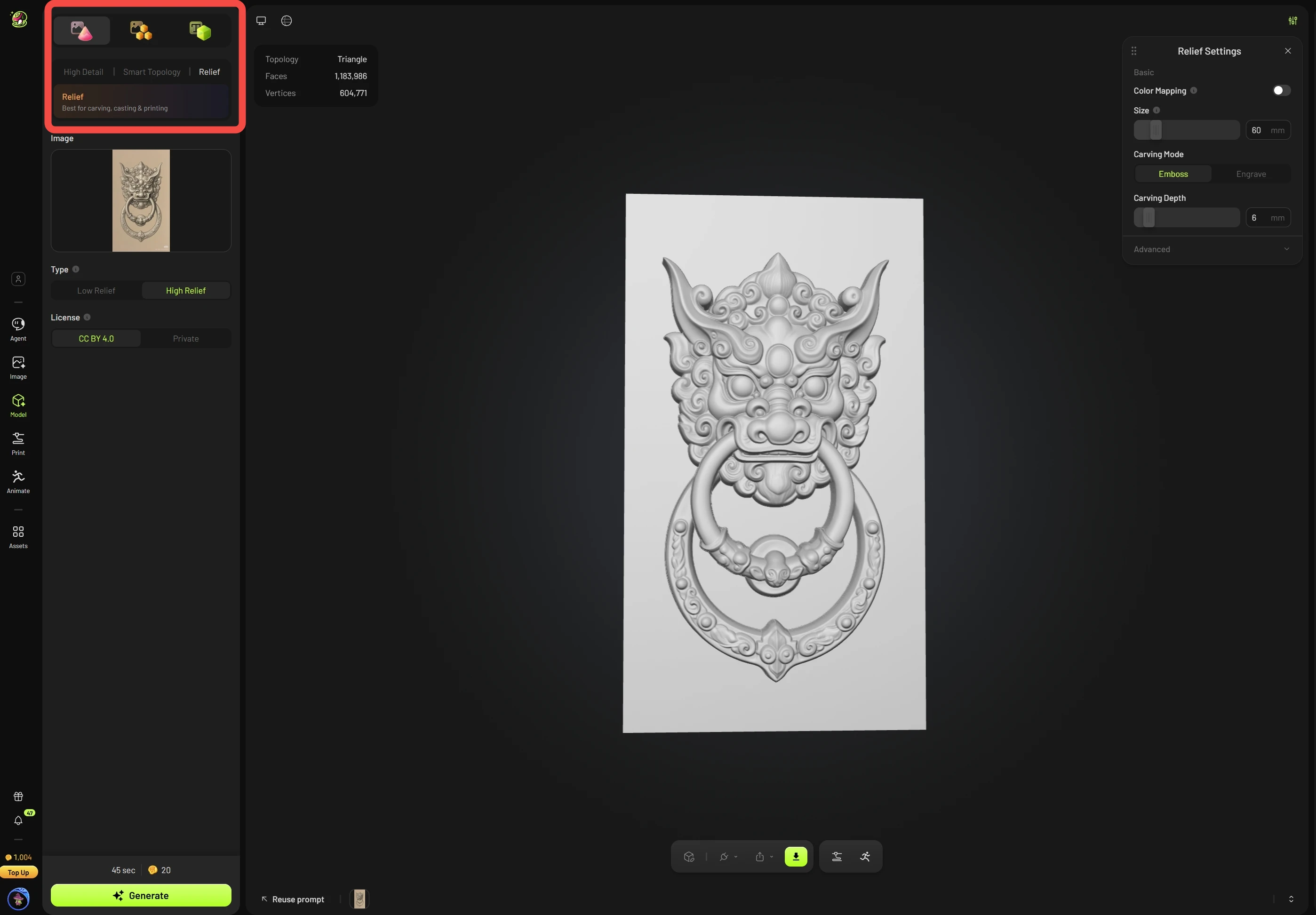Switch to the High Detail tab
The width and height of the screenshot is (1316, 915).
pyautogui.click(x=84, y=72)
